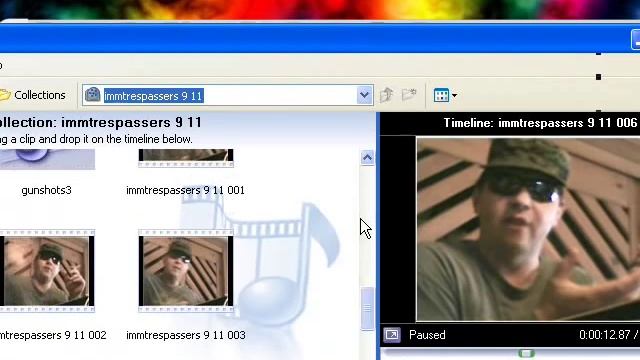The width and height of the screenshot is (640, 360).
Task: Click the immtrespassers 9 11 003 label
Action: tap(186, 335)
